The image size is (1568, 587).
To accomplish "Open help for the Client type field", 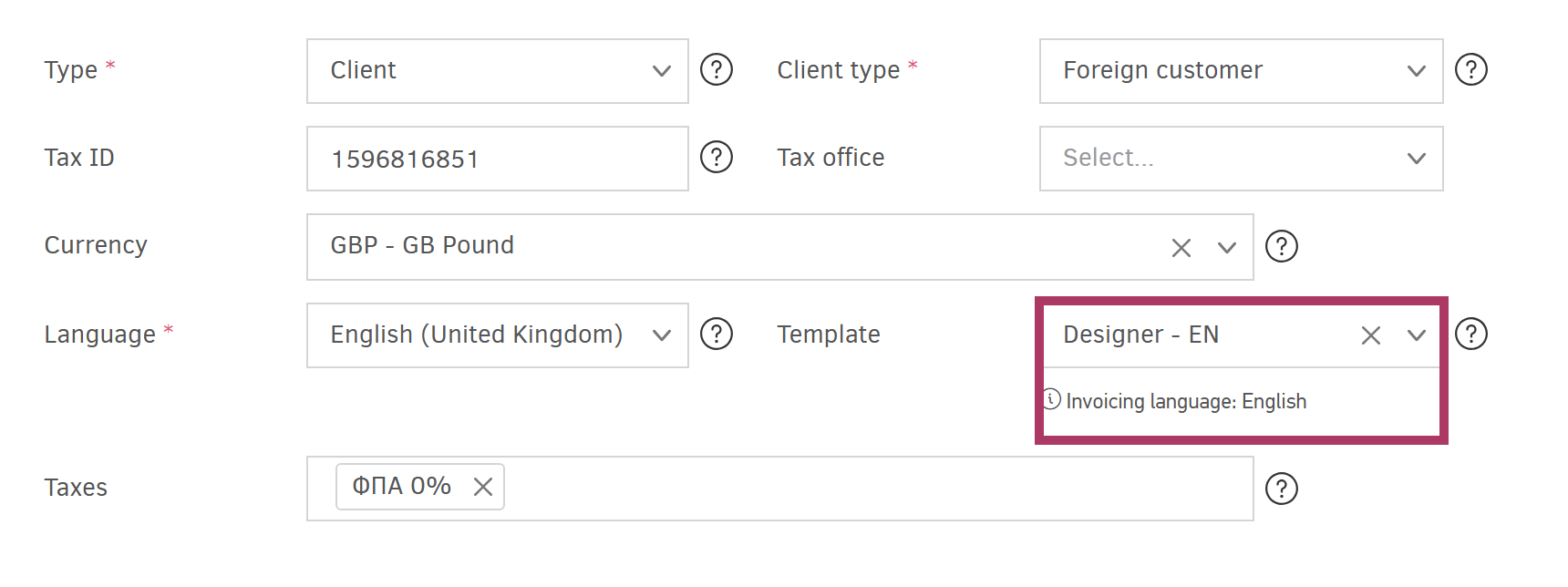I will coord(1471,70).
